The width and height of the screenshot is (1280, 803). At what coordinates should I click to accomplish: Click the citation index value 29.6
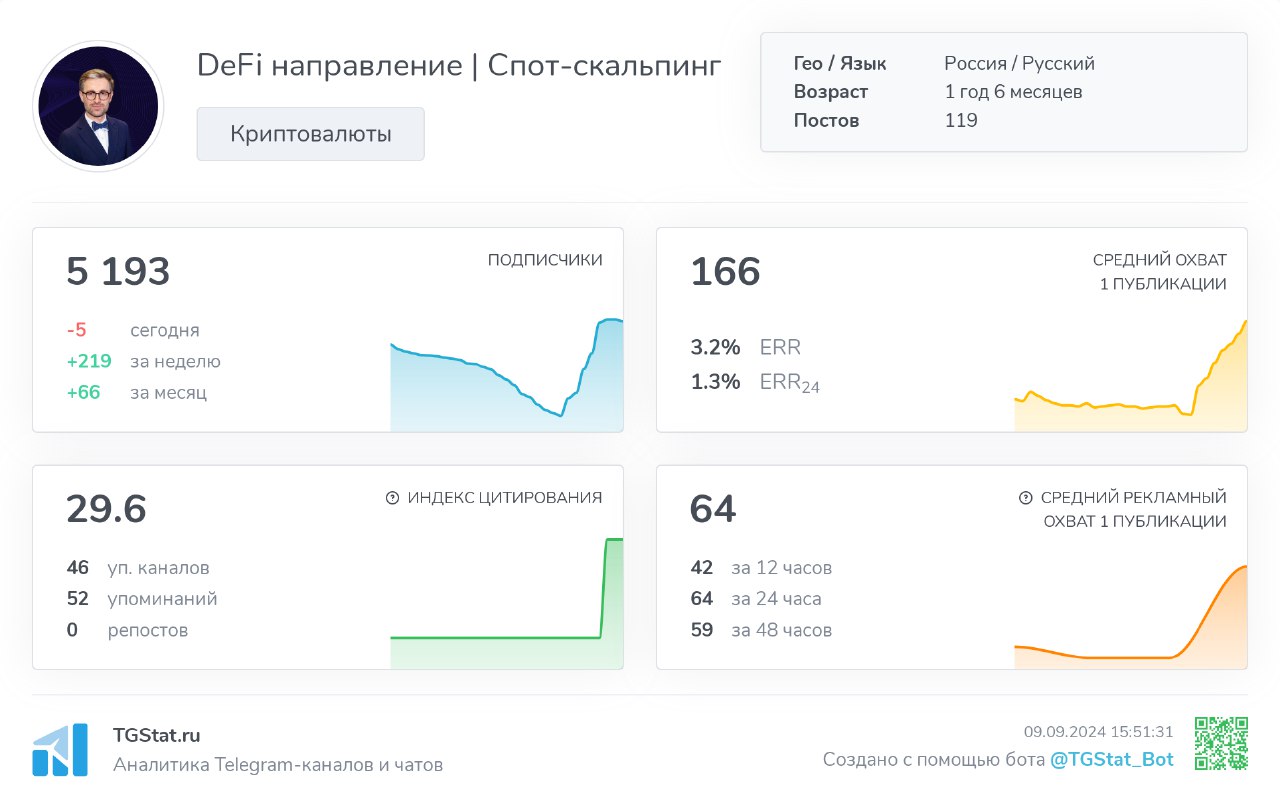click(x=106, y=509)
